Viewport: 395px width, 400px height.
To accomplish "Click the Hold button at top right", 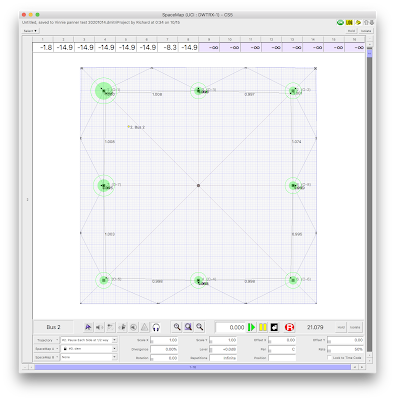I will (x=351, y=31).
